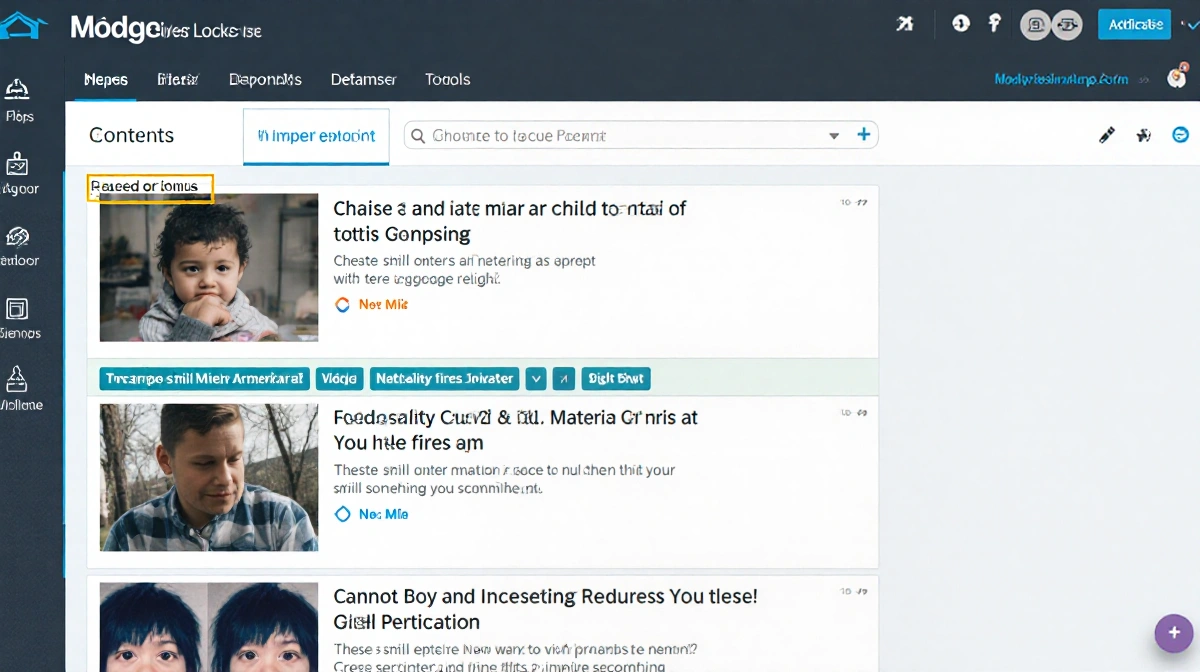The width and height of the screenshot is (1200, 672).
Task: Click the blue Activate button
Action: [x=1133, y=24]
